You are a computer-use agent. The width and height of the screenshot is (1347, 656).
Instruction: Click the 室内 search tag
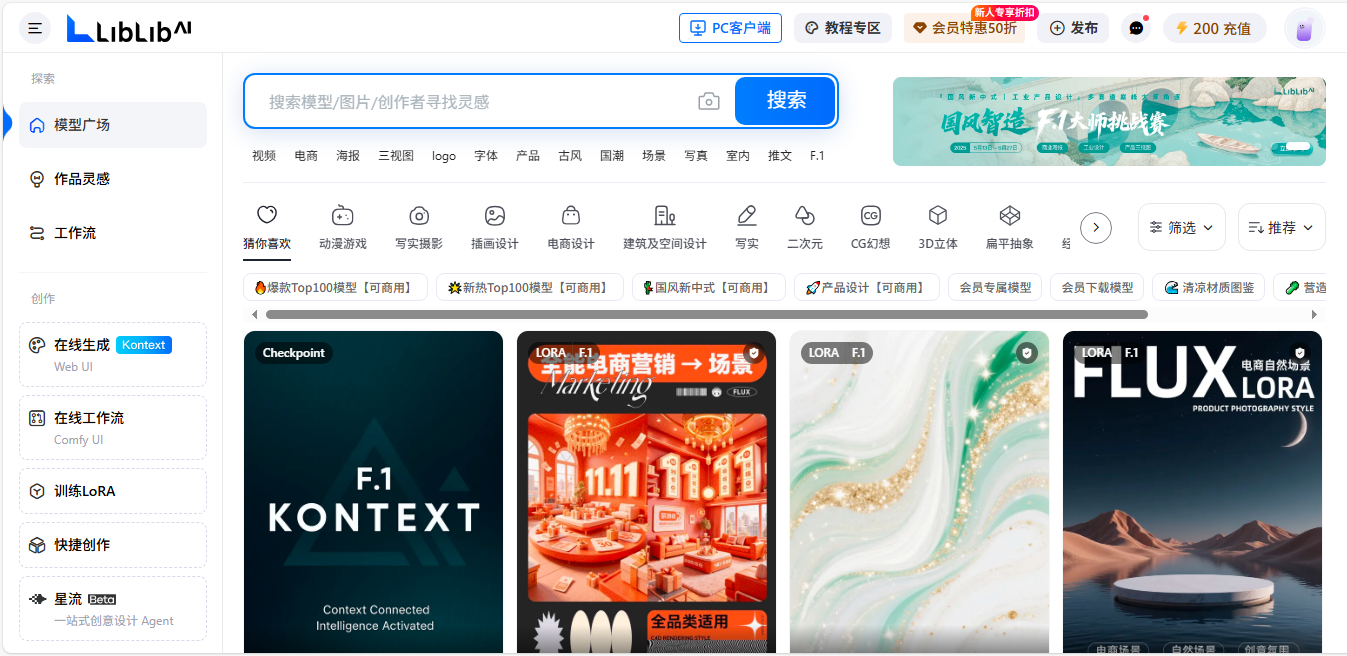click(738, 156)
